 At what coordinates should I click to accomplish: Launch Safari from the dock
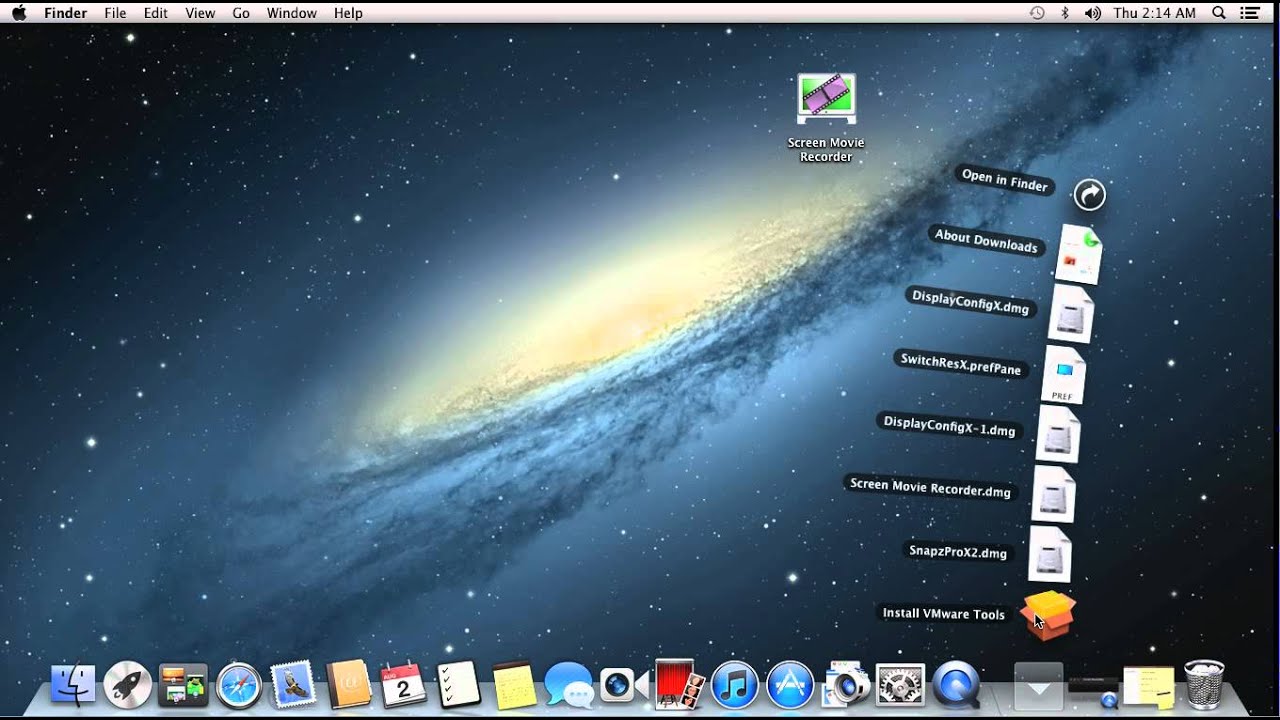pyautogui.click(x=239, y=686)
